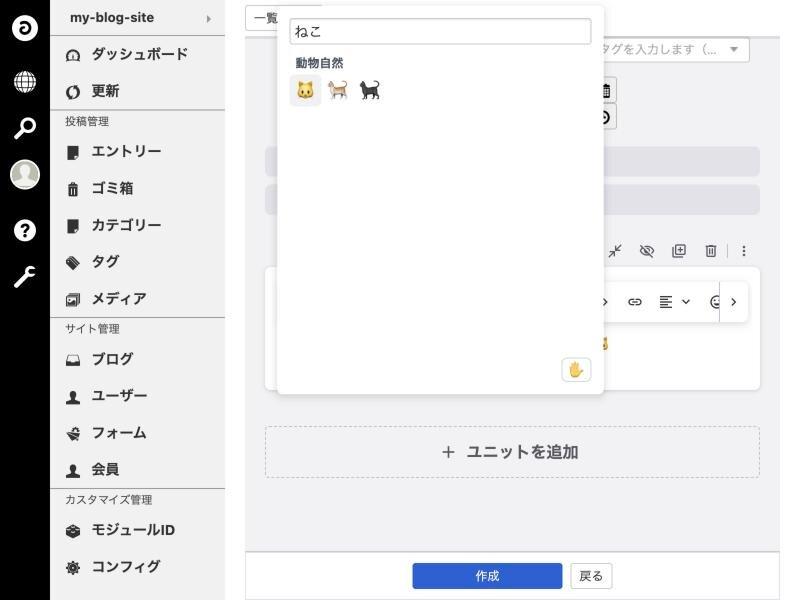Open メディア in the sidebar
800x600 pixels.
tap(138, 299)
